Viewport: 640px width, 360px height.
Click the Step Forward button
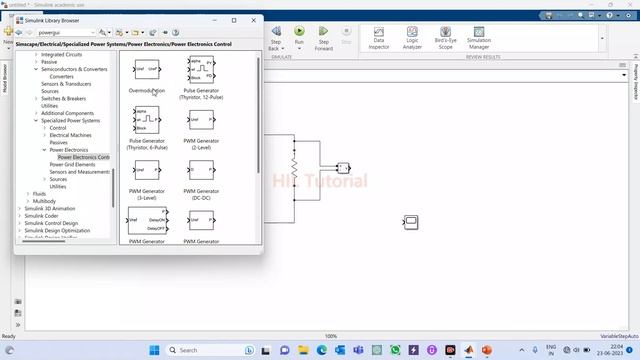point(324,31)
